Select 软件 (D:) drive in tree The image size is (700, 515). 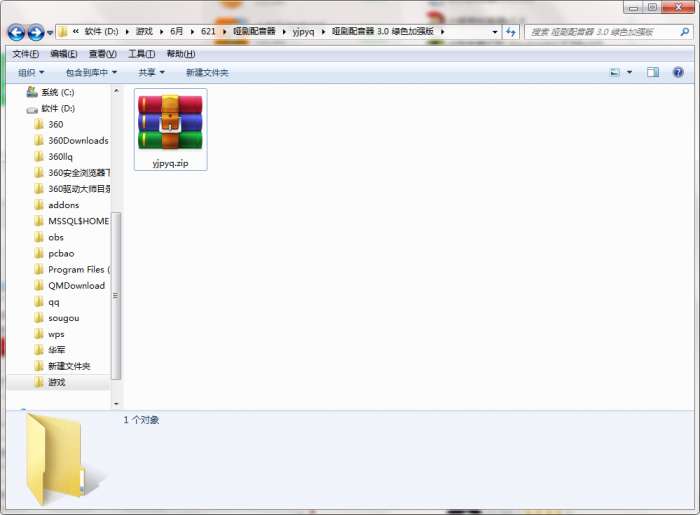click(x=58, y=108)
